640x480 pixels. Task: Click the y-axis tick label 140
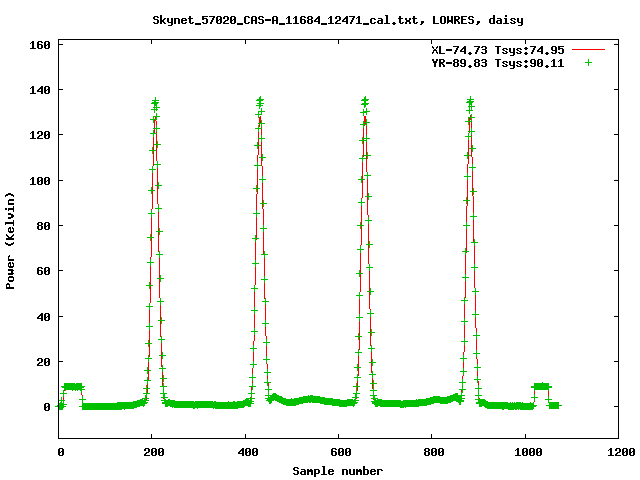click(x=40, y=90)
